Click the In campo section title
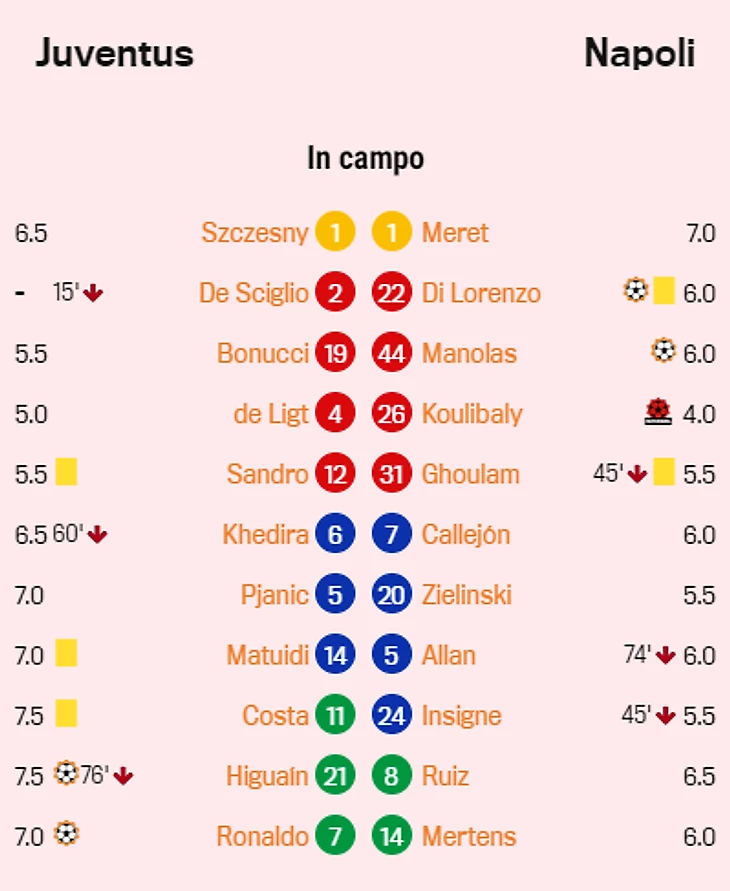This screenshot has width=730, height=891. [x=365, y=158]
